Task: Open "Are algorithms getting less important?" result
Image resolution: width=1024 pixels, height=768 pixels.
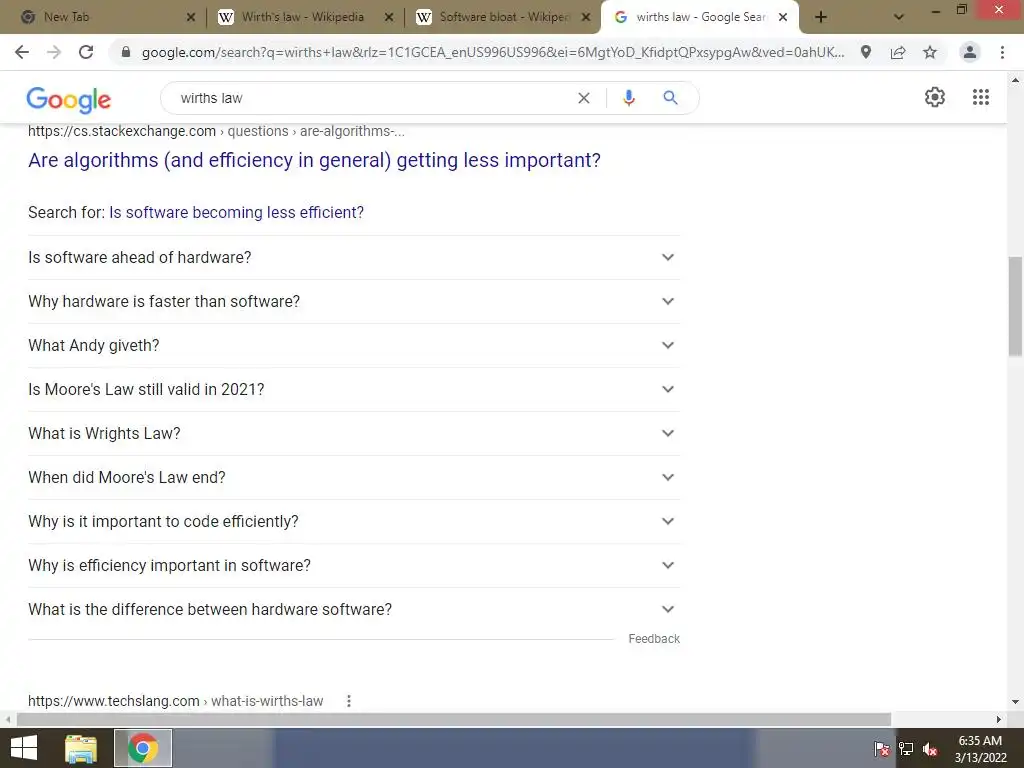Action: coord(314,160)
